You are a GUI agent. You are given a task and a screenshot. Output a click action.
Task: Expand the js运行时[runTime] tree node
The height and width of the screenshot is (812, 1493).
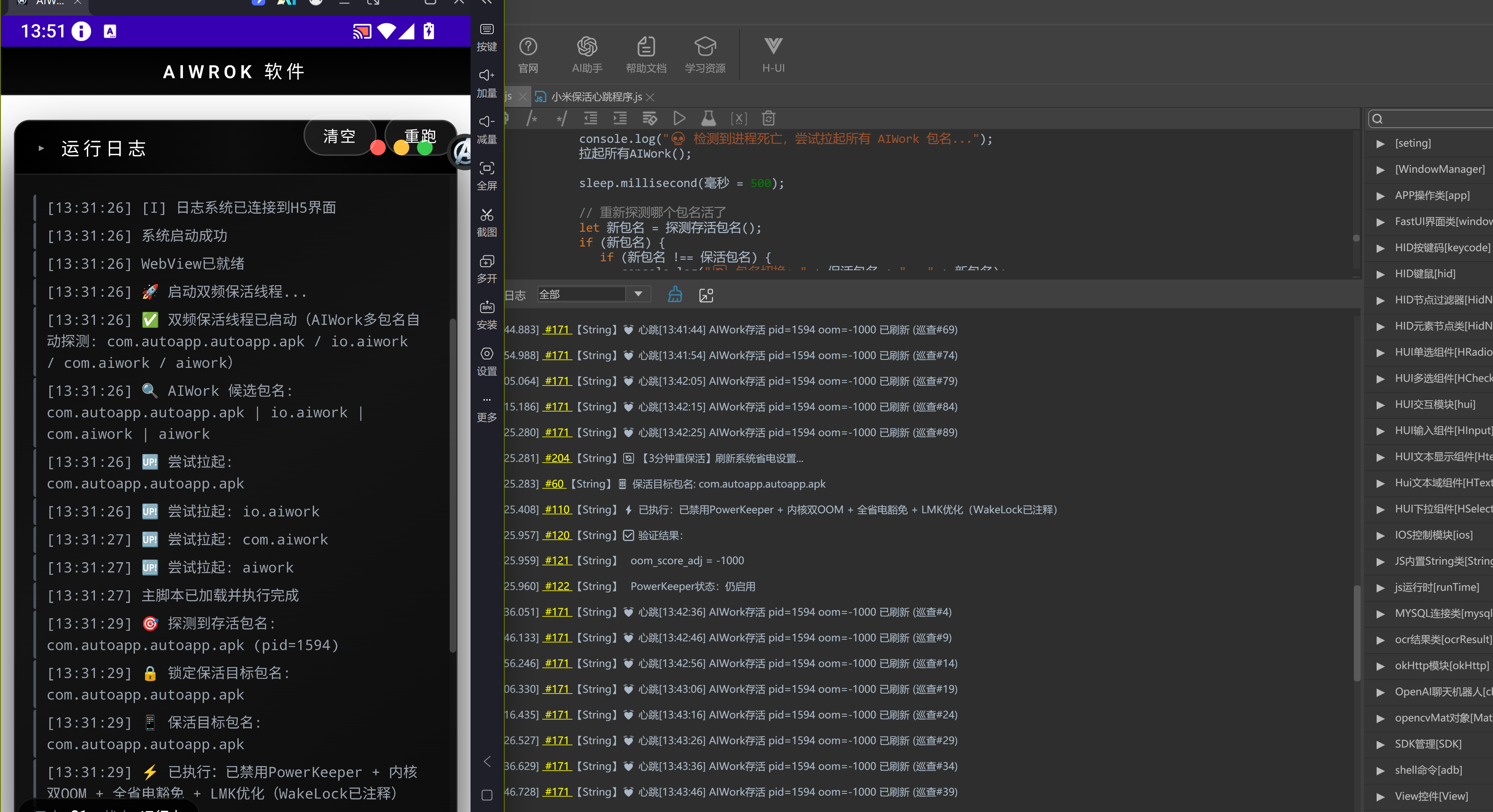click(x=1380, y=587)
